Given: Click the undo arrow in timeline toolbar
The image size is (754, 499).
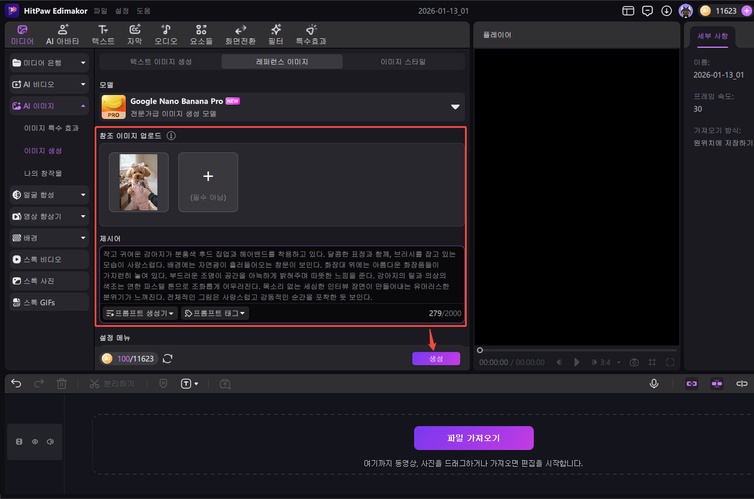Looking at the screenshot, I should click(x=16, y=384).
